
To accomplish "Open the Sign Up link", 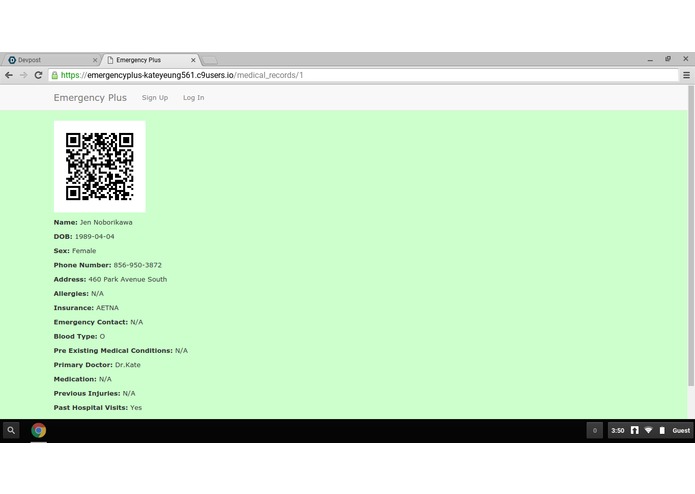I will pyautogui.click(x=155, y=98).
